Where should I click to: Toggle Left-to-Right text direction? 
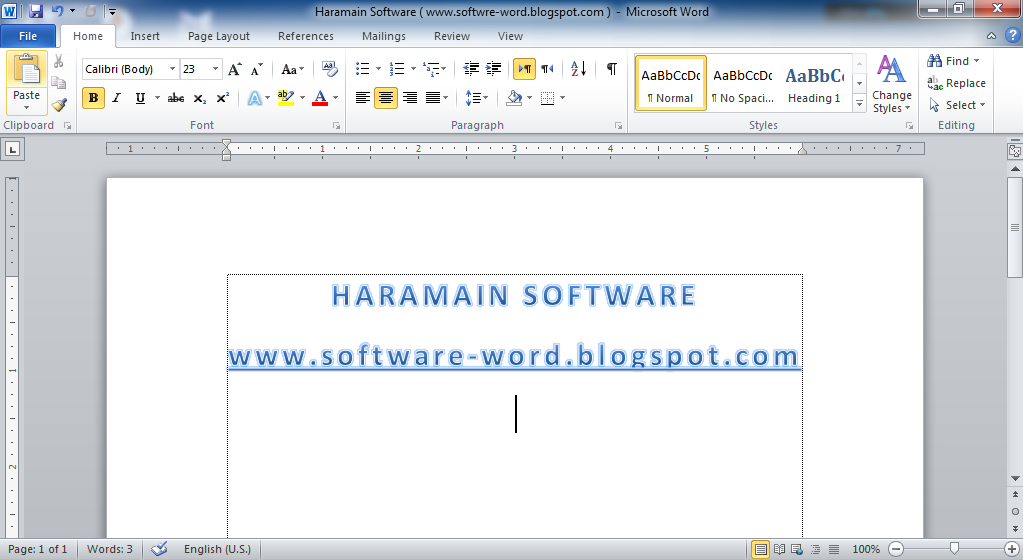tap(525, 69)
